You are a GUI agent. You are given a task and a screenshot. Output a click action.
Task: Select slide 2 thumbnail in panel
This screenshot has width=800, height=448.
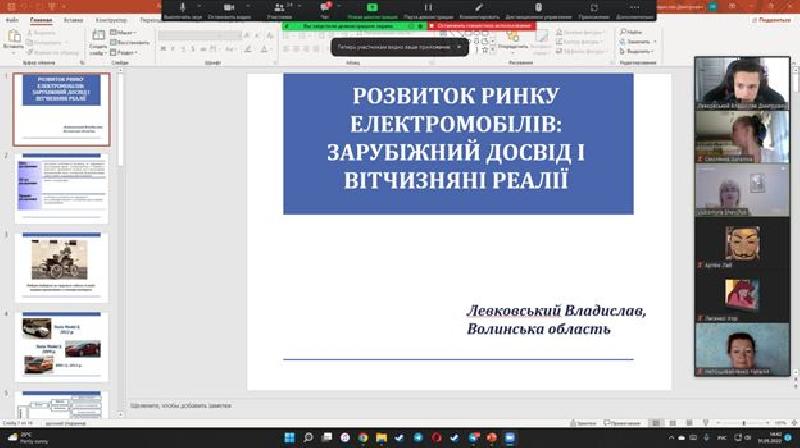point(62,187)
